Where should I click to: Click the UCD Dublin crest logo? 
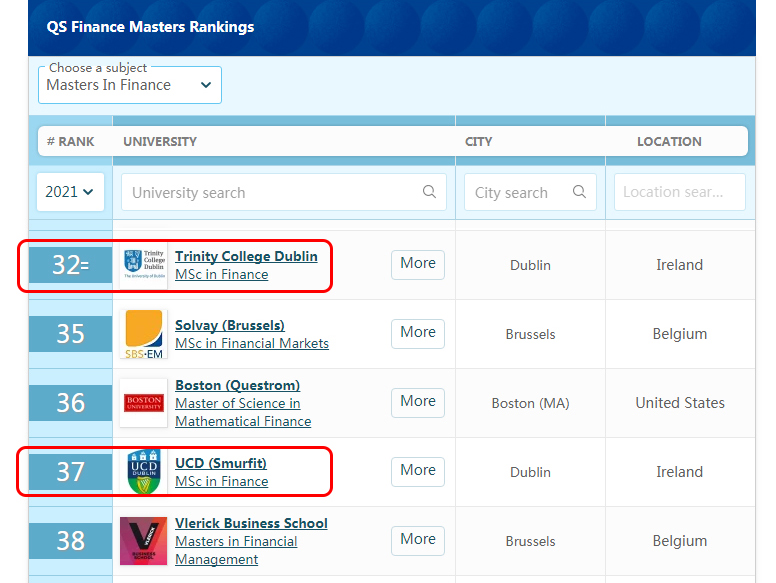click(144, 472)
